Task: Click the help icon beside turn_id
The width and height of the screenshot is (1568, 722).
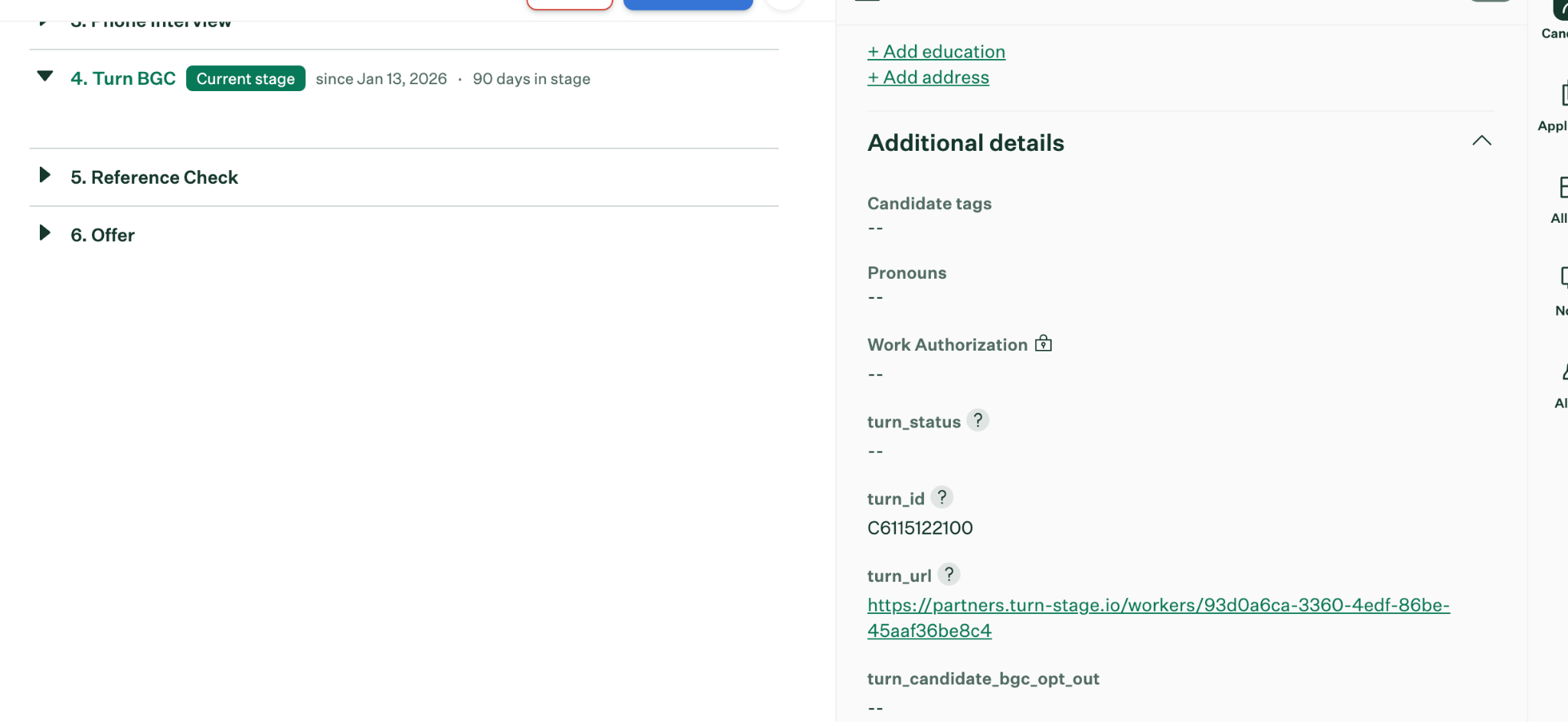Action: point(942,498)
